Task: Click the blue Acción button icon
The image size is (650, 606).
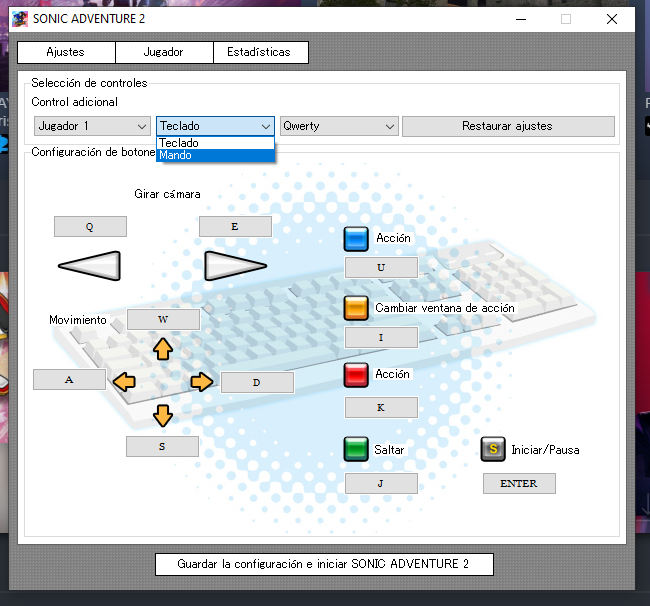Action: coord(356,239)
